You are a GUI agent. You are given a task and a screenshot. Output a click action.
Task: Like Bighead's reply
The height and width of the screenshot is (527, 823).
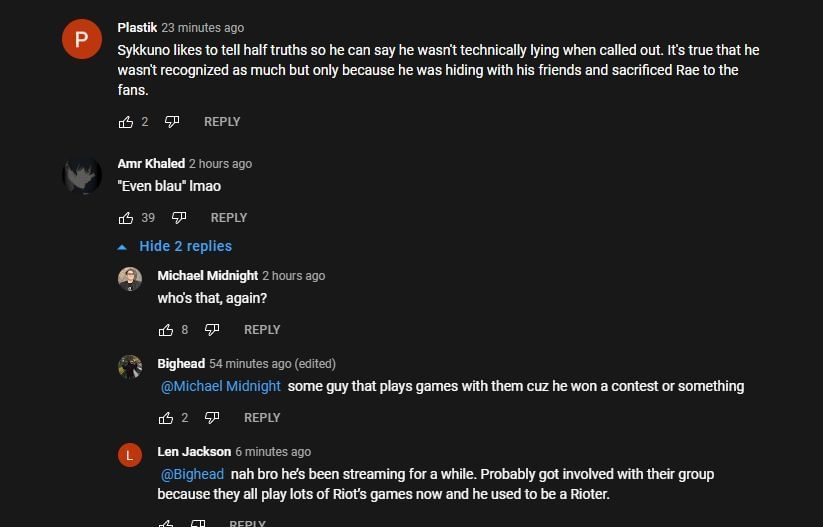coord(166,418)
